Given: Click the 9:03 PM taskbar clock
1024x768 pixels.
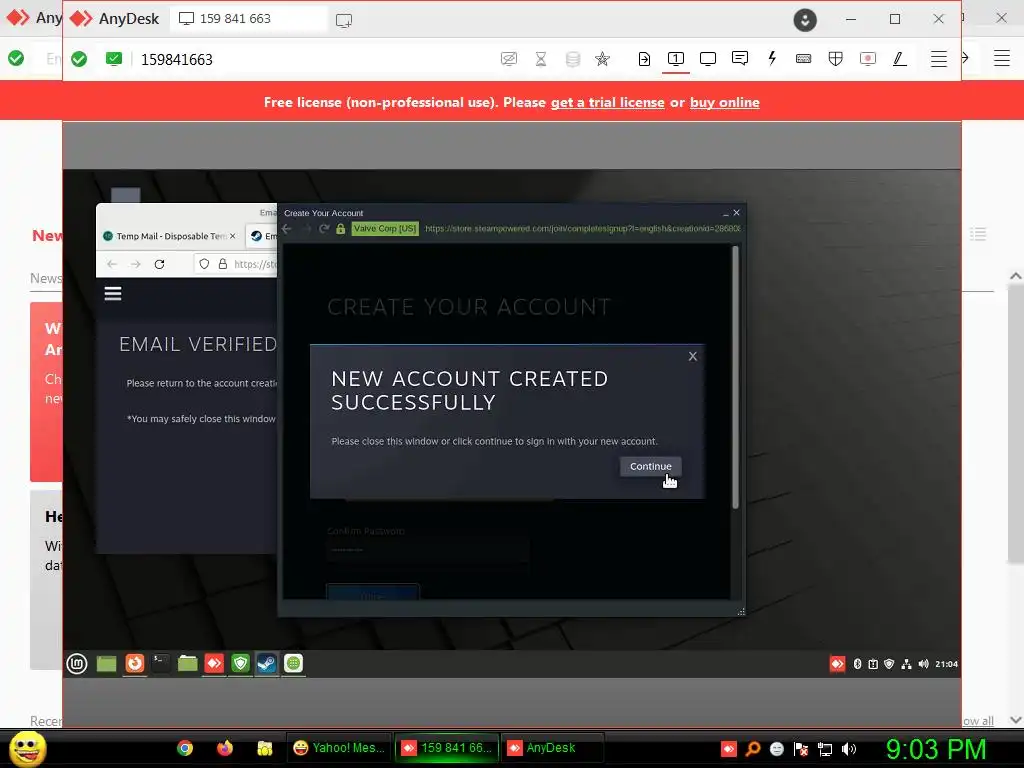Looking at the screenshot, I should click(936, 750).
